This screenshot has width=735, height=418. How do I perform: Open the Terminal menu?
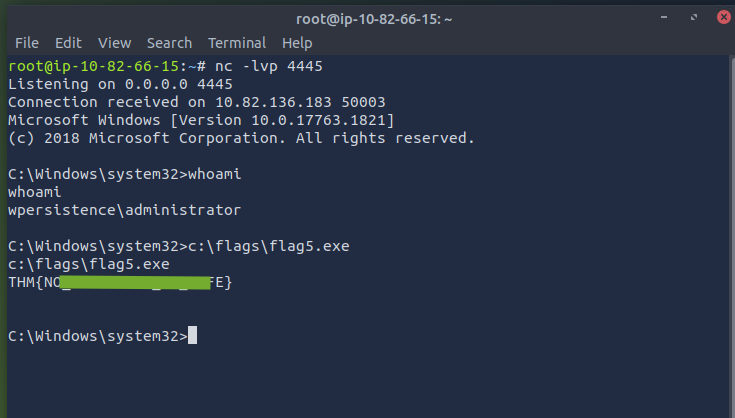pyautogui.click(x=237, y=43)
